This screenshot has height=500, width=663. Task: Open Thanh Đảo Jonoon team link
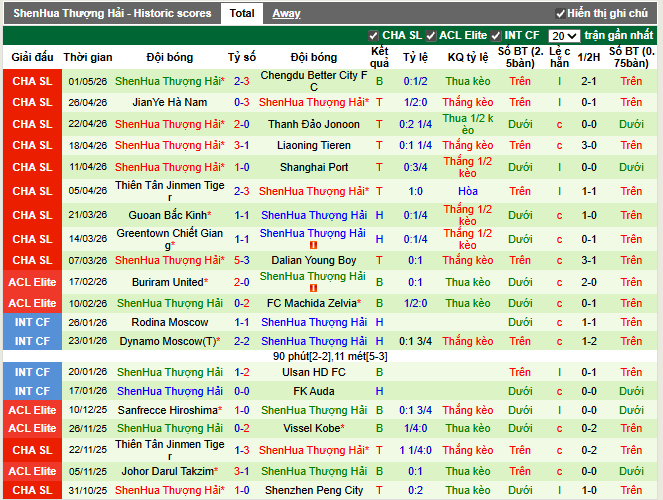tap(314, 124)
